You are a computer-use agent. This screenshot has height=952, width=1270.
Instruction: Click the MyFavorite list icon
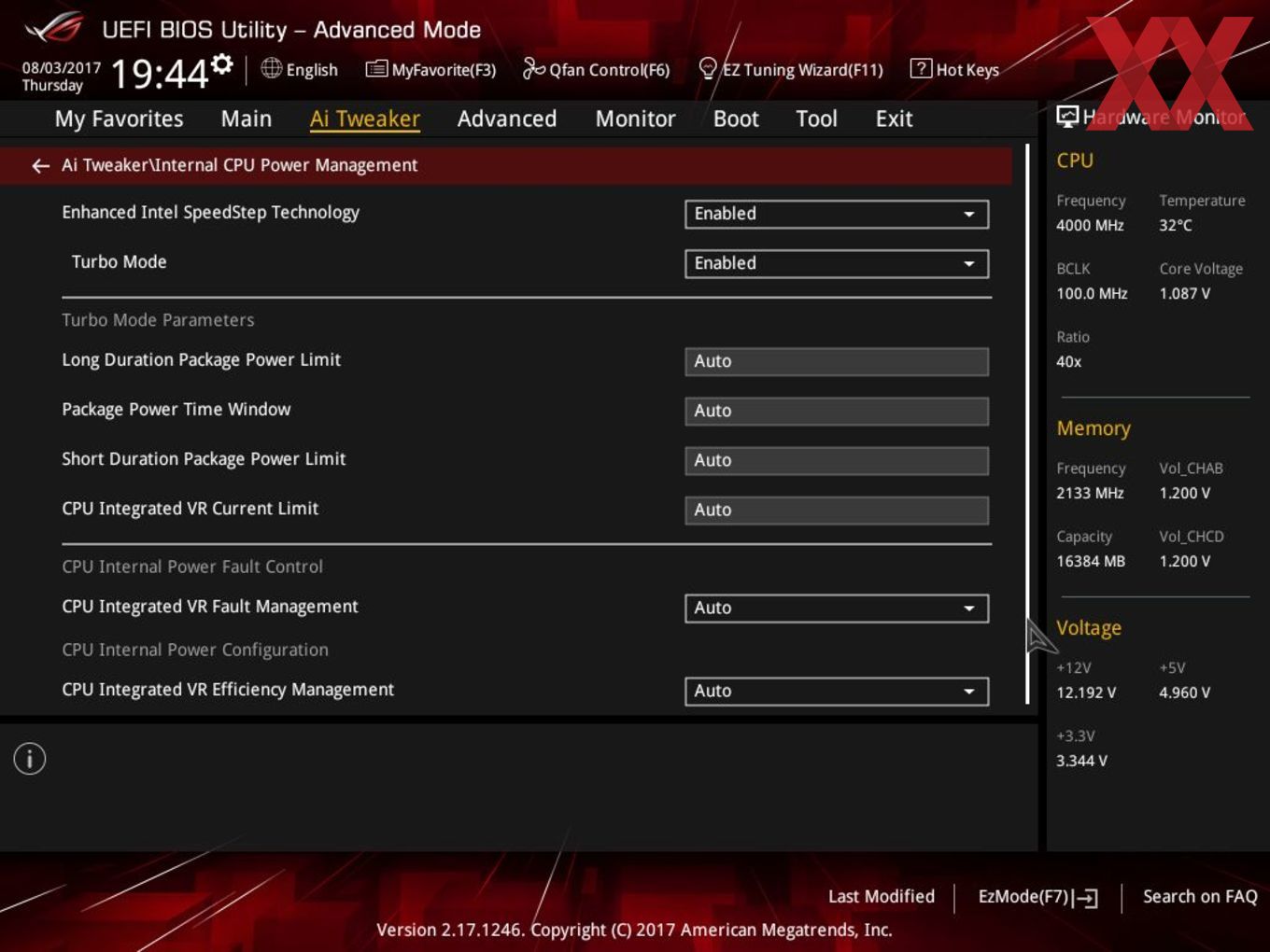(x=376, y=69)
